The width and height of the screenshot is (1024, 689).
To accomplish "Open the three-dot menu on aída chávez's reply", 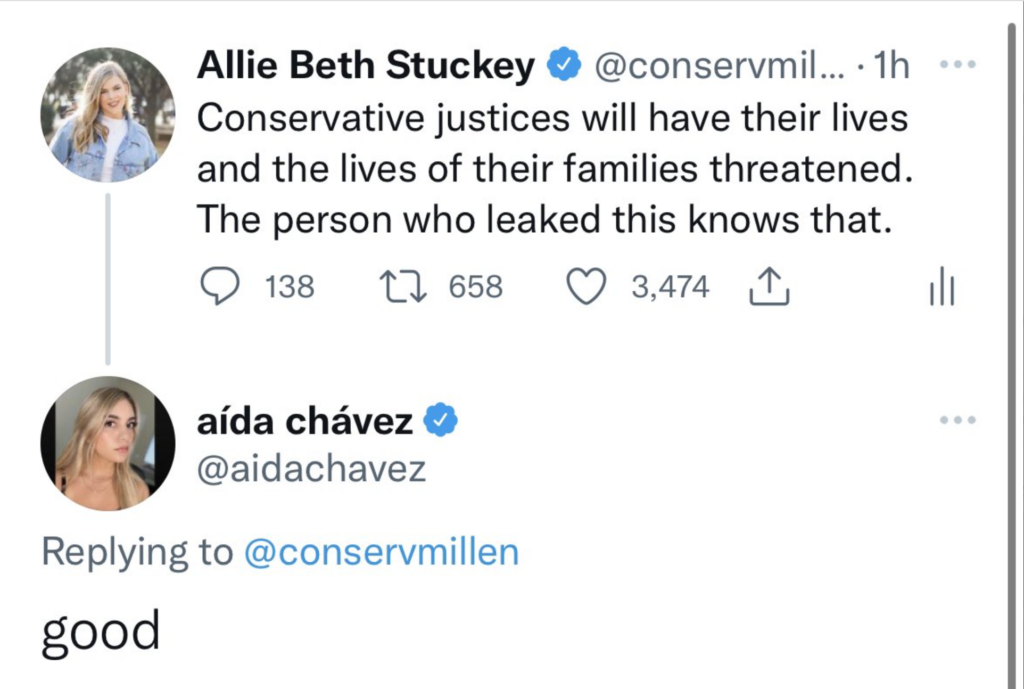I will tap(957, 421).
